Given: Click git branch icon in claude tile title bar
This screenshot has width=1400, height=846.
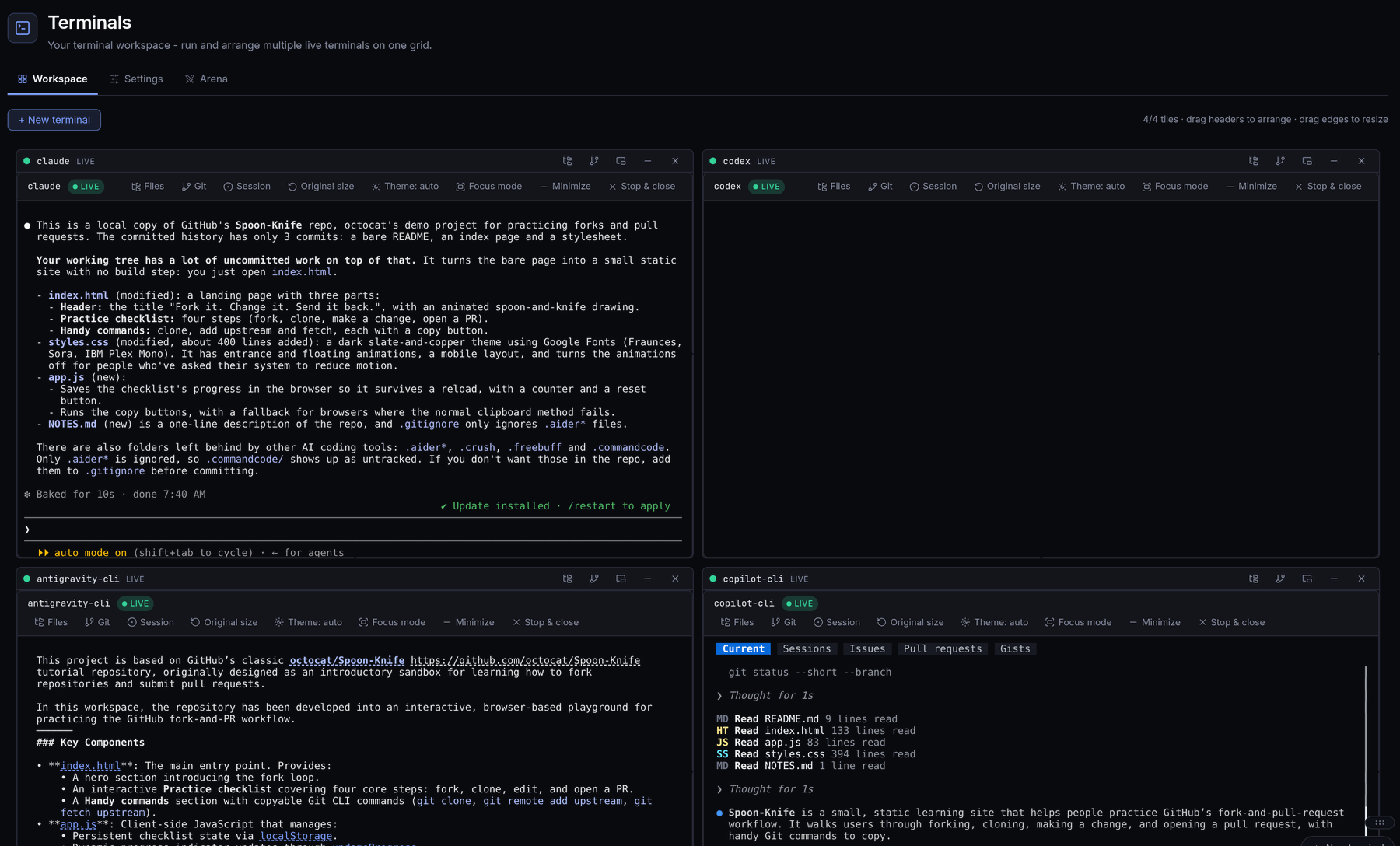Looking at the screenshot, I should tap(594, 161).
